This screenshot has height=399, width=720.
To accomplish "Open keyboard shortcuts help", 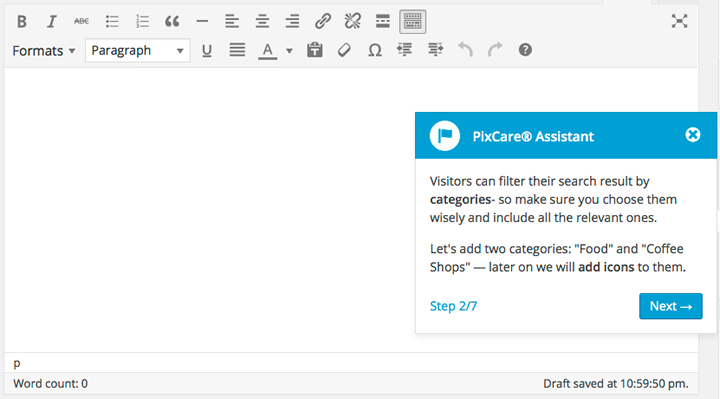I will 525,50.
